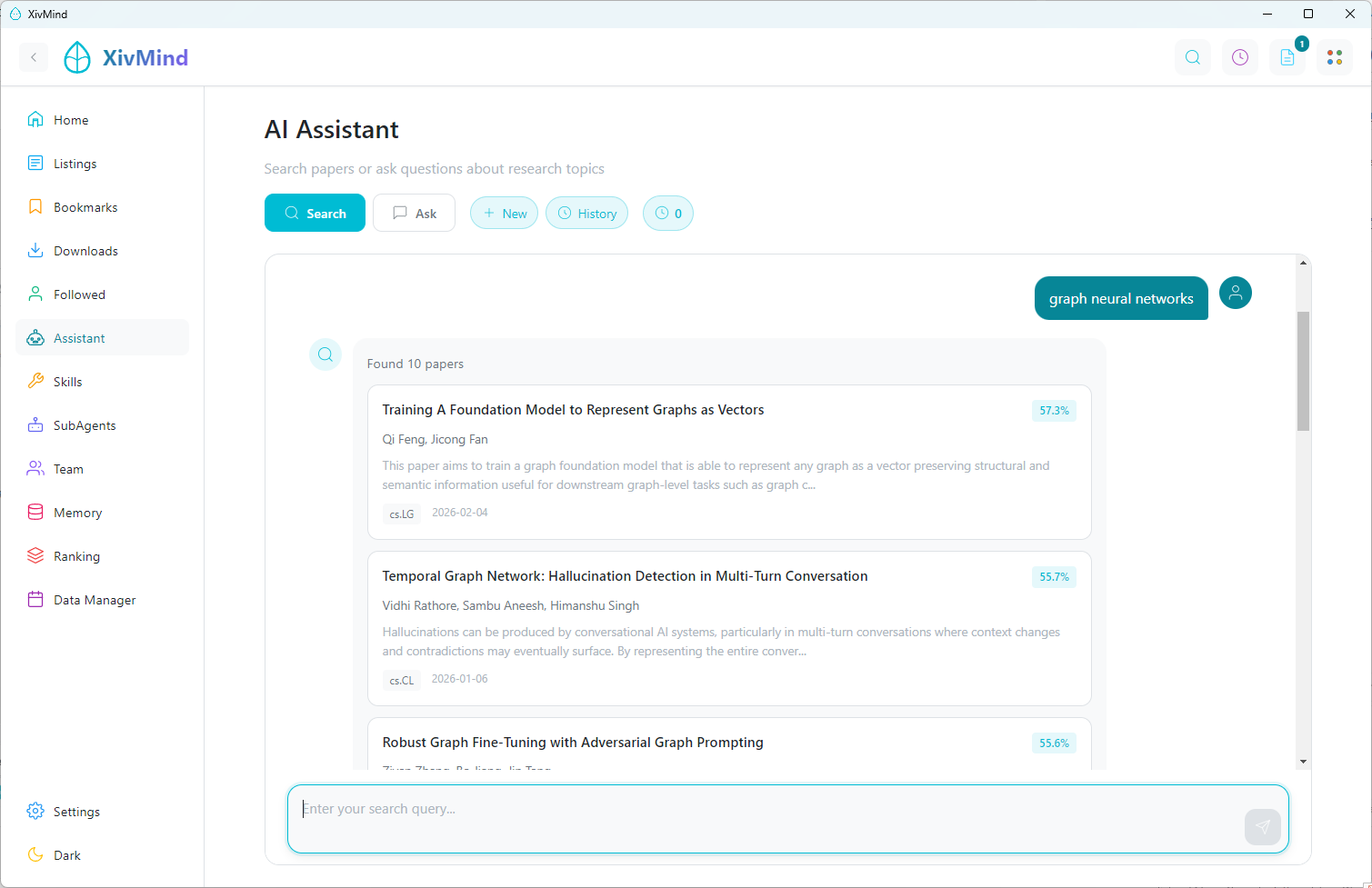Click the scroll up arrow of results
This screenshot has width=1372, height=888.
tap(1303, 263)
